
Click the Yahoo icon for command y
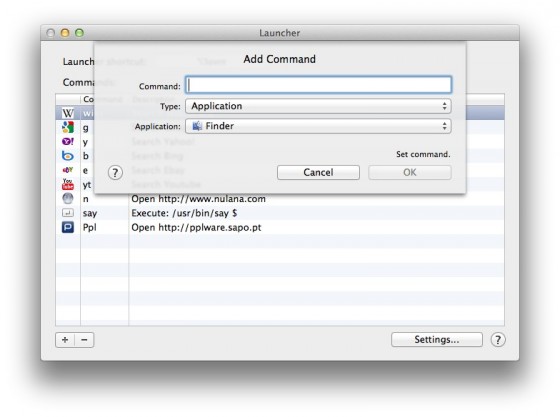tap(68, 142)
